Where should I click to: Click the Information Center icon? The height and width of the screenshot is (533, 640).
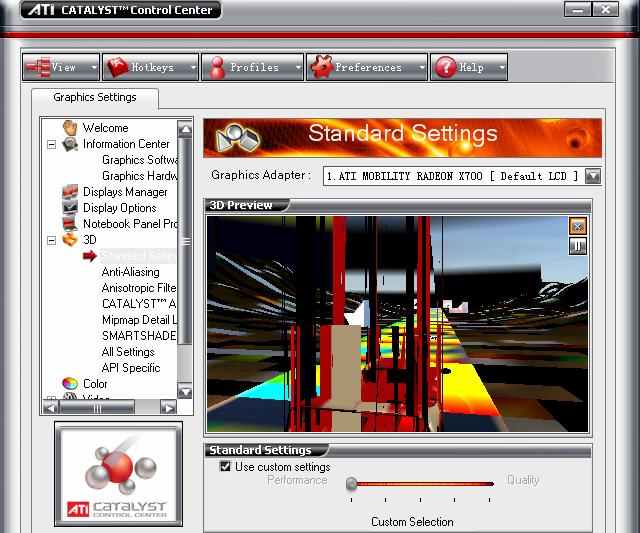point(70,144)
